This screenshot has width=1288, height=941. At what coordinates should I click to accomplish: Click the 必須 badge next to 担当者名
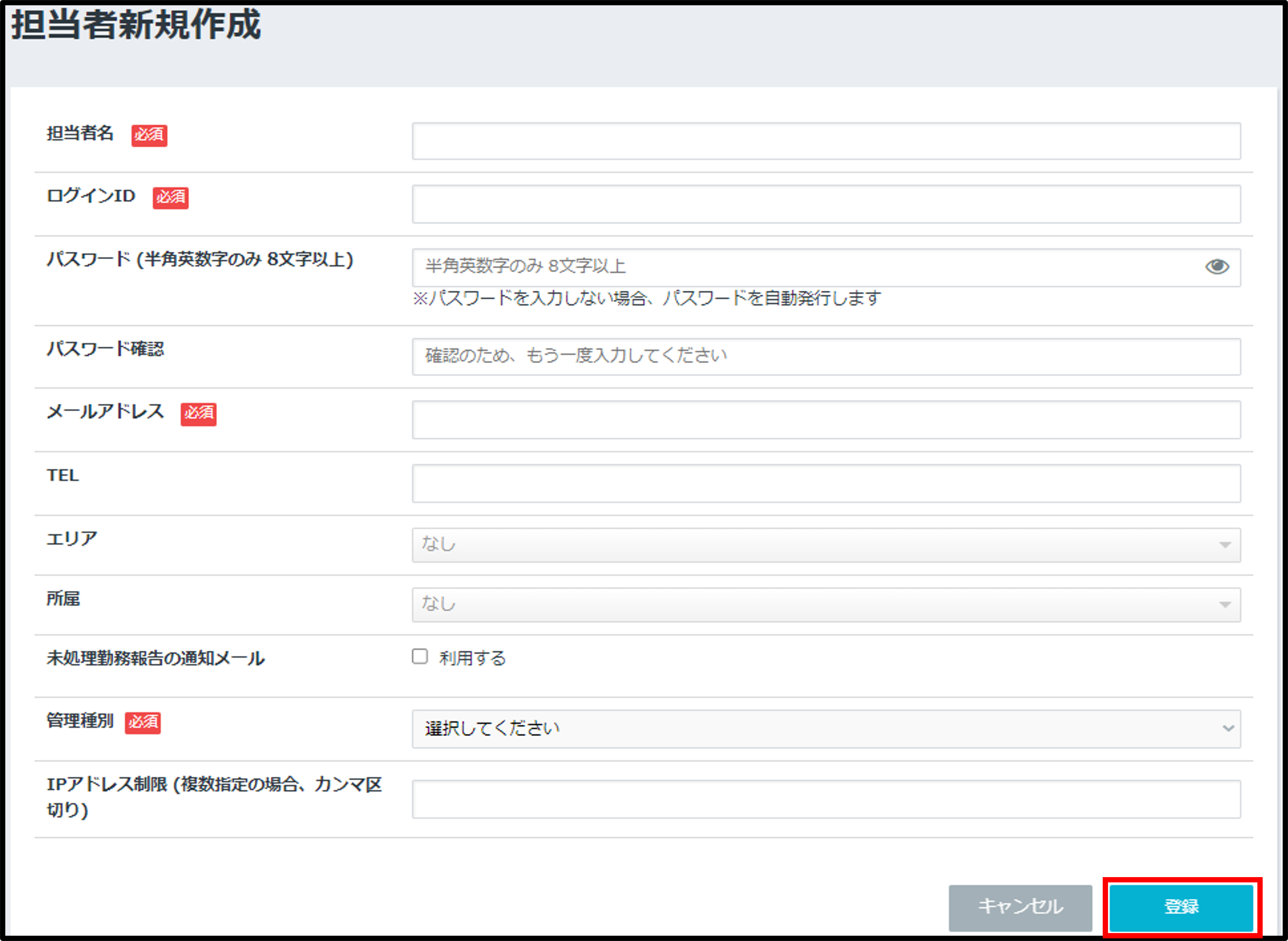click(149, 136)
